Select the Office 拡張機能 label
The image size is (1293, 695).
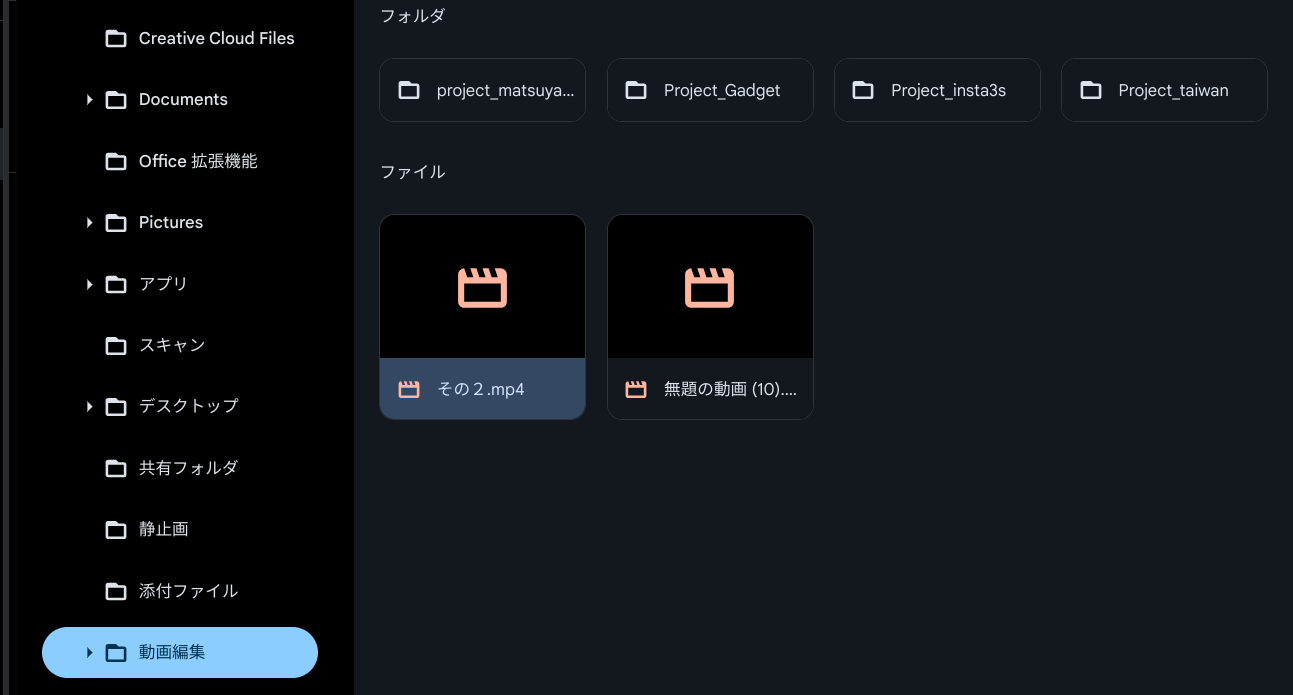pos(198,161)
